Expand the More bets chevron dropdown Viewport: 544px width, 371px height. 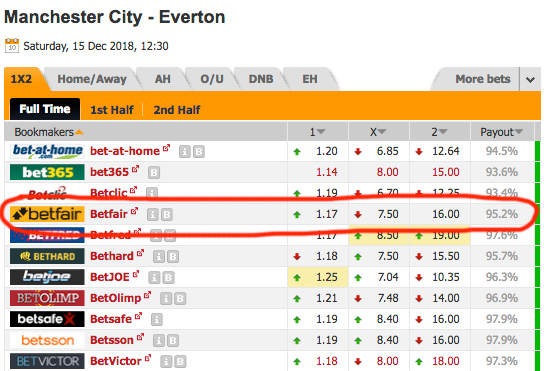(x=530, y=79)
